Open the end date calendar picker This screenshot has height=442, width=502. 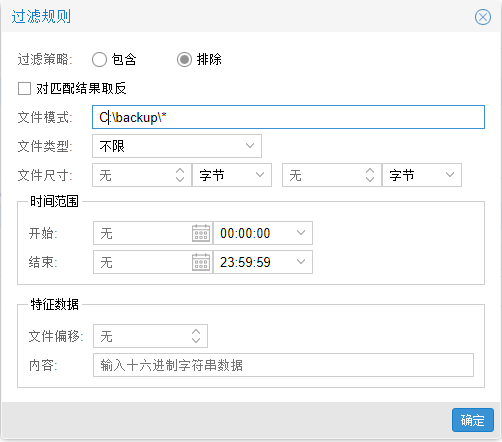(201, 262)
